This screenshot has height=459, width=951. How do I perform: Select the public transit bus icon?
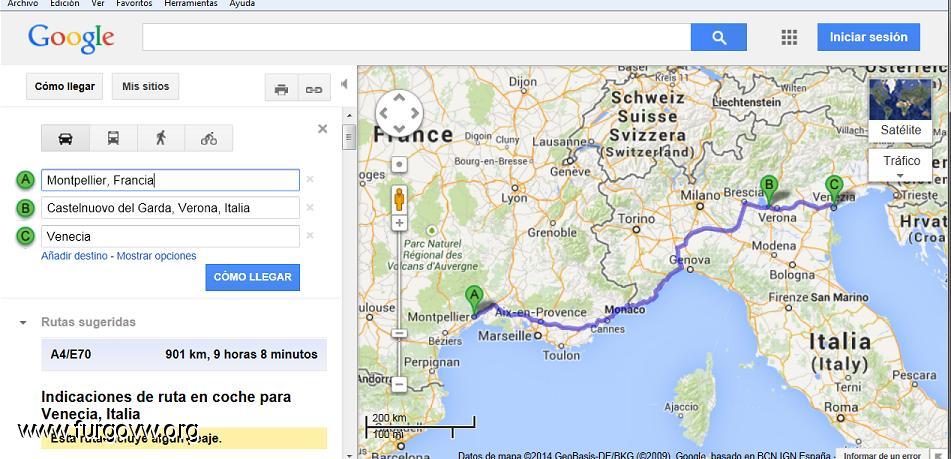(x=113, y=138)
